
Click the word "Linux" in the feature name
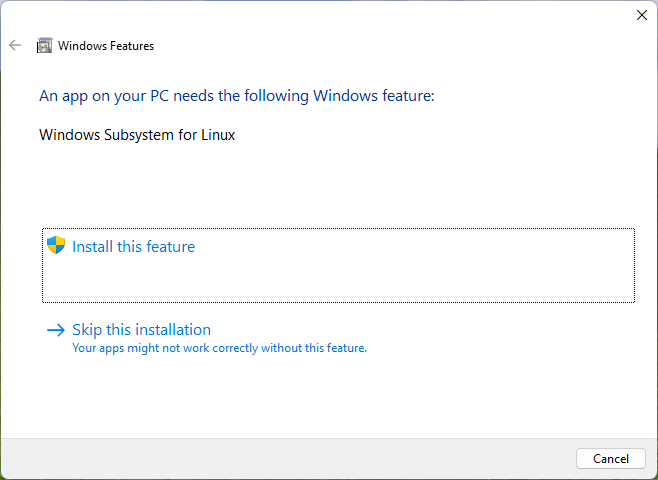(218, 135)
